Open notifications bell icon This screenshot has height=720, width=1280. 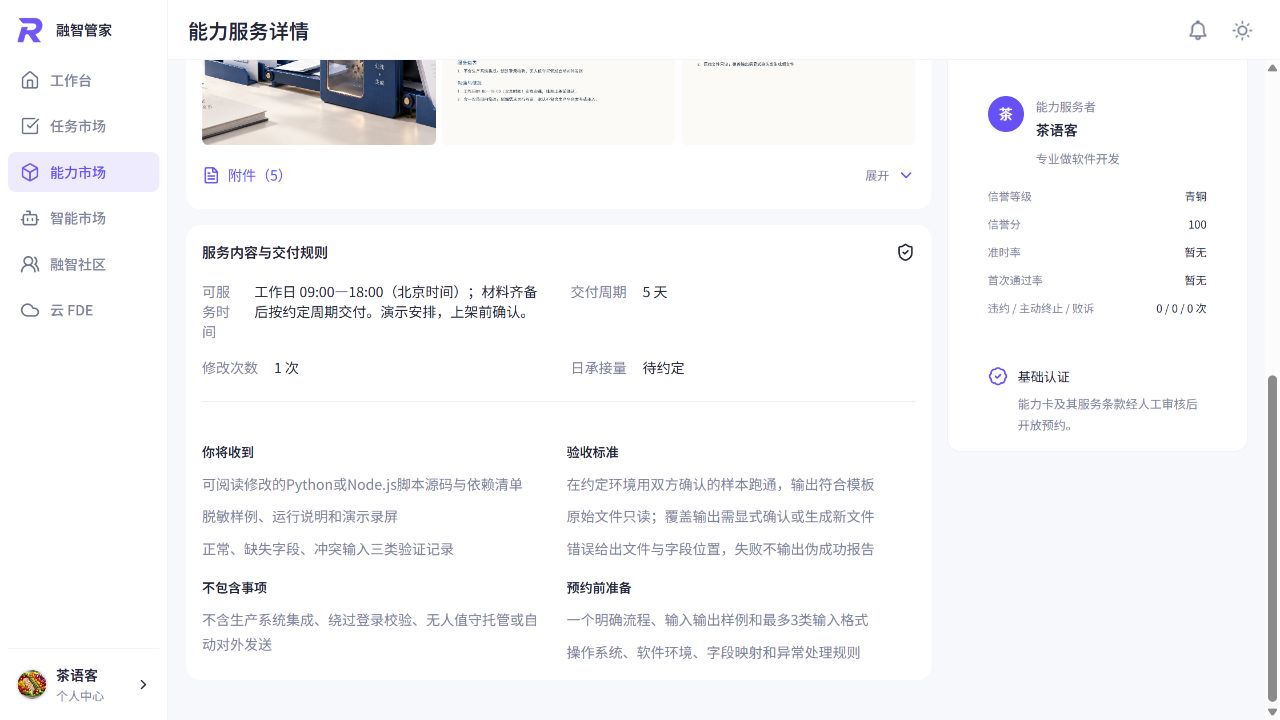pos(1198,30)
